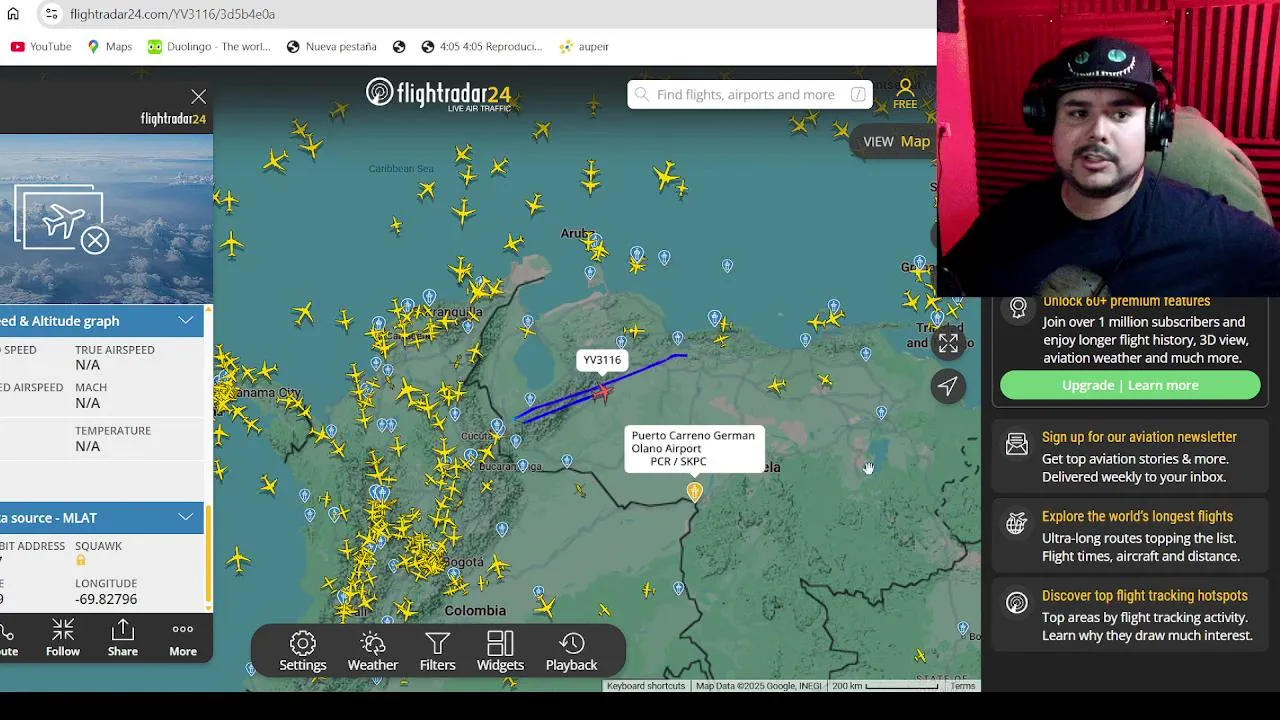This screenshot has width=1280, height=720.
Task: Open the Duolingo bookmark
Action: 209,46
